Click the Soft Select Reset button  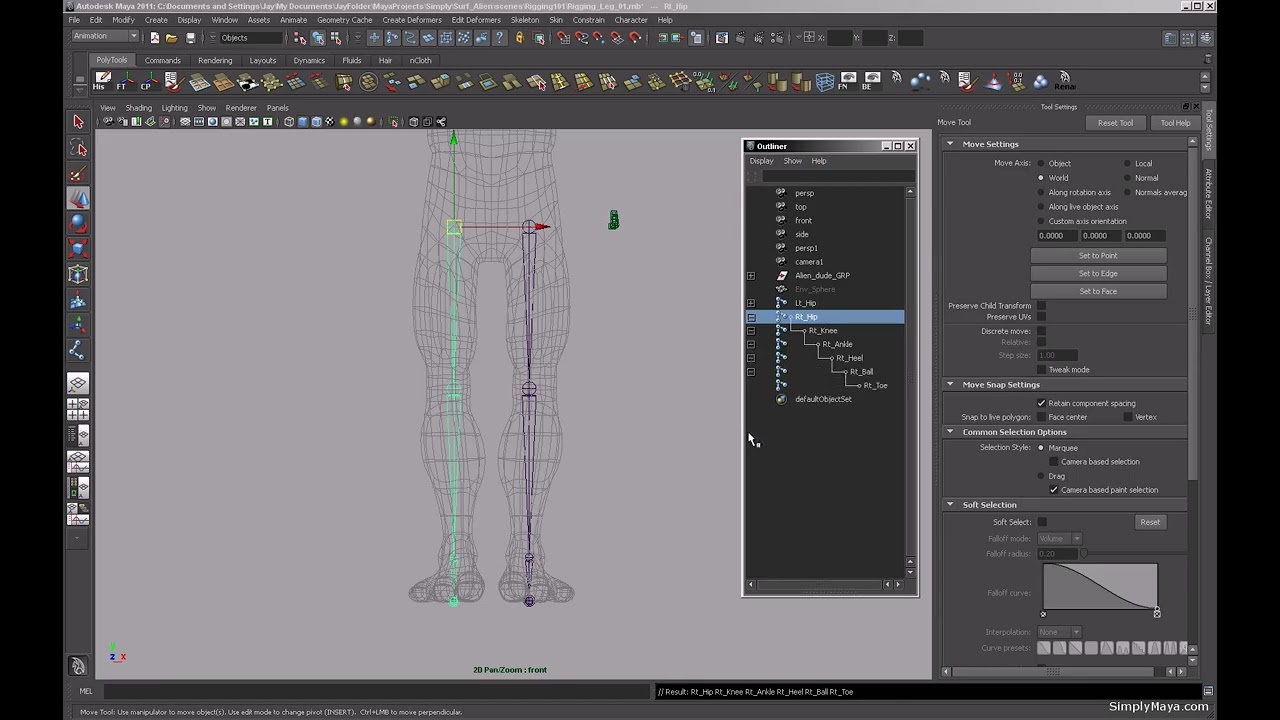1150,522
